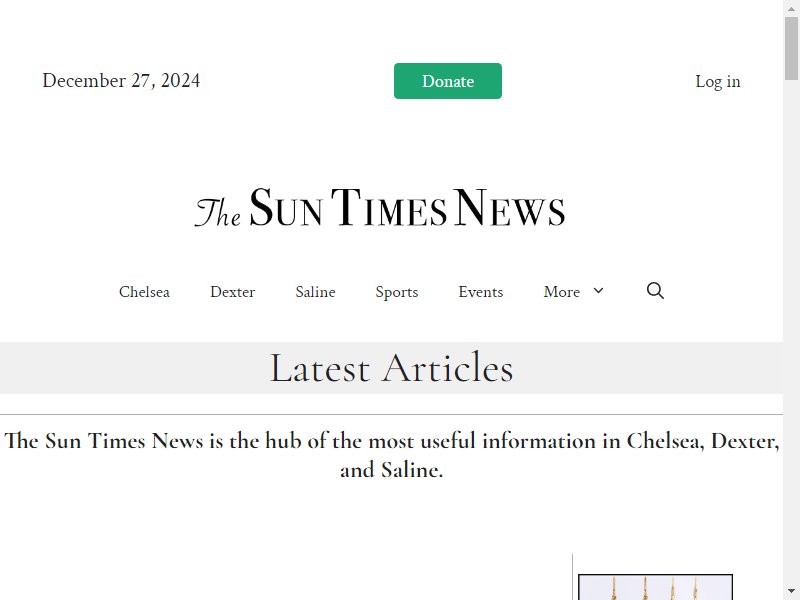Open the search magnifier icon
800x600 pixels.
point(655,291)
